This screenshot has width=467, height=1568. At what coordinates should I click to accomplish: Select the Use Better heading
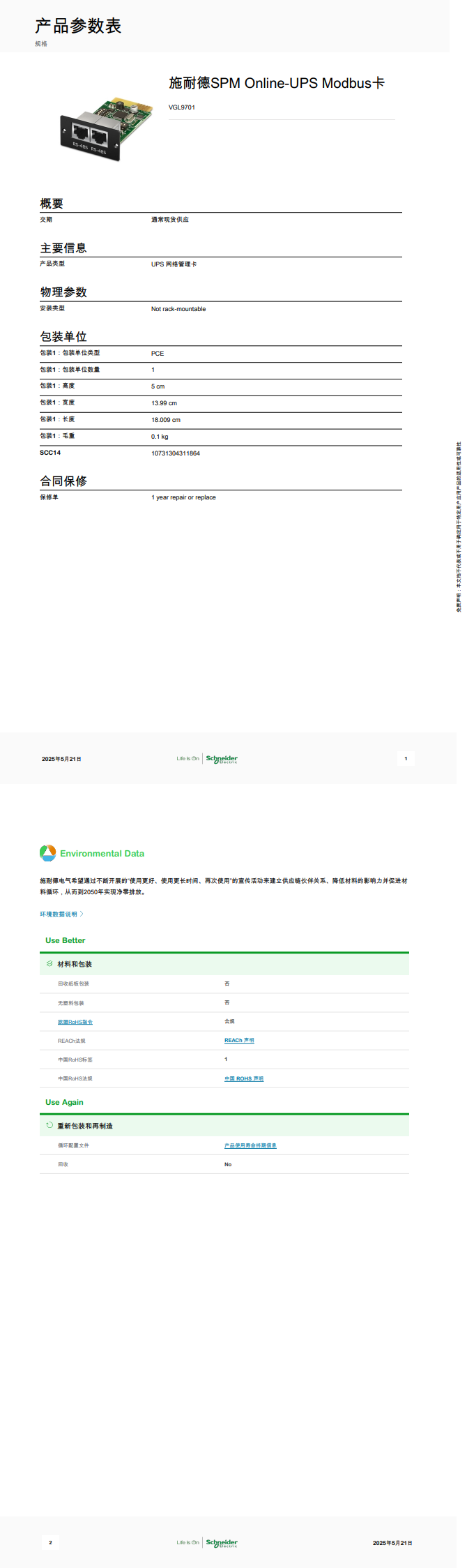(66, 940)
